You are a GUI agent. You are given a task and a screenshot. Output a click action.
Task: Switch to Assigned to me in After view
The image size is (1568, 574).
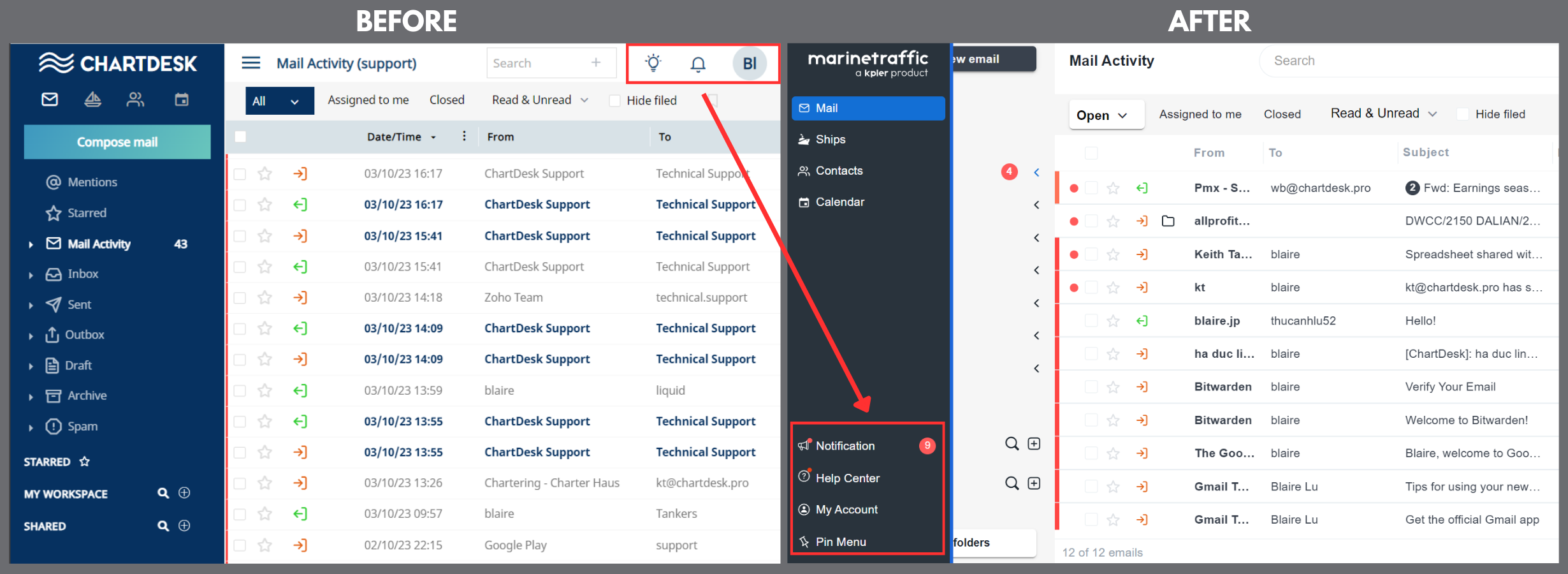1200,114
